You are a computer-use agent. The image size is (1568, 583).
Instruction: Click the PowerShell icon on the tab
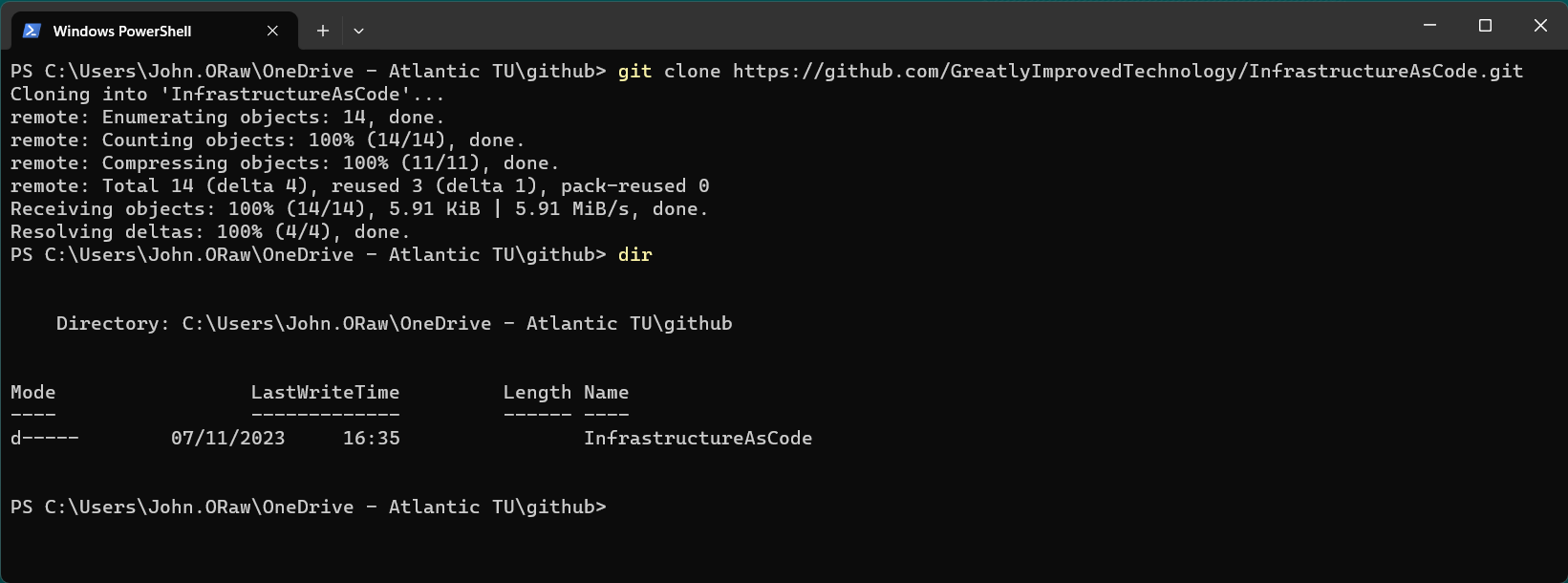click(x=32, y=31)
